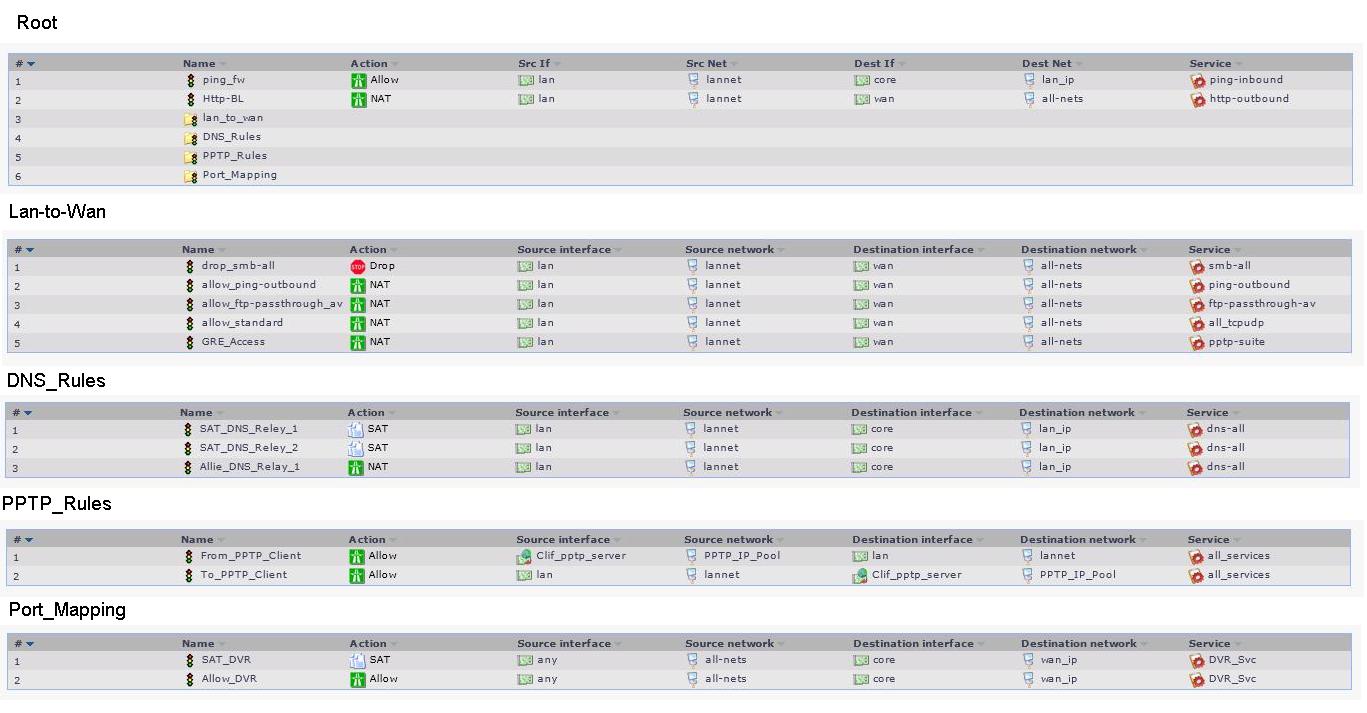Click PPTP_IP_Pool network icon in From_PPTP_Client row

tap(692, 556)
